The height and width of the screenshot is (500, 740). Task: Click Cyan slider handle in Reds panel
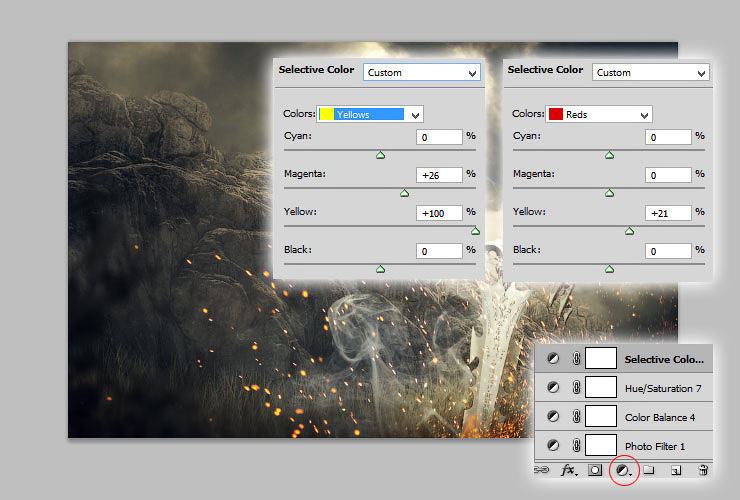[x=609, y=155]
